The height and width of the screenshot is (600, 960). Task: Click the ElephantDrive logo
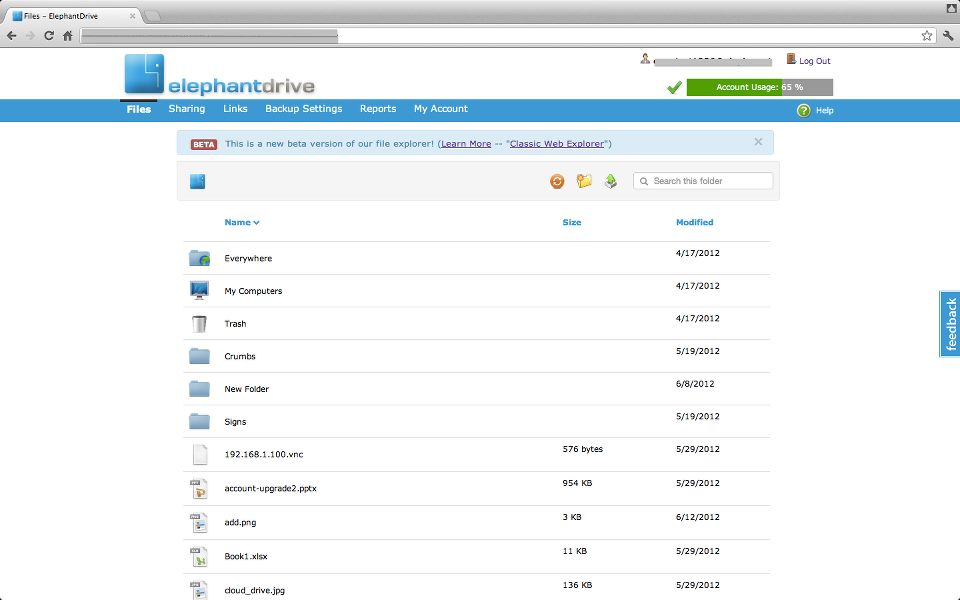point(219,75)
